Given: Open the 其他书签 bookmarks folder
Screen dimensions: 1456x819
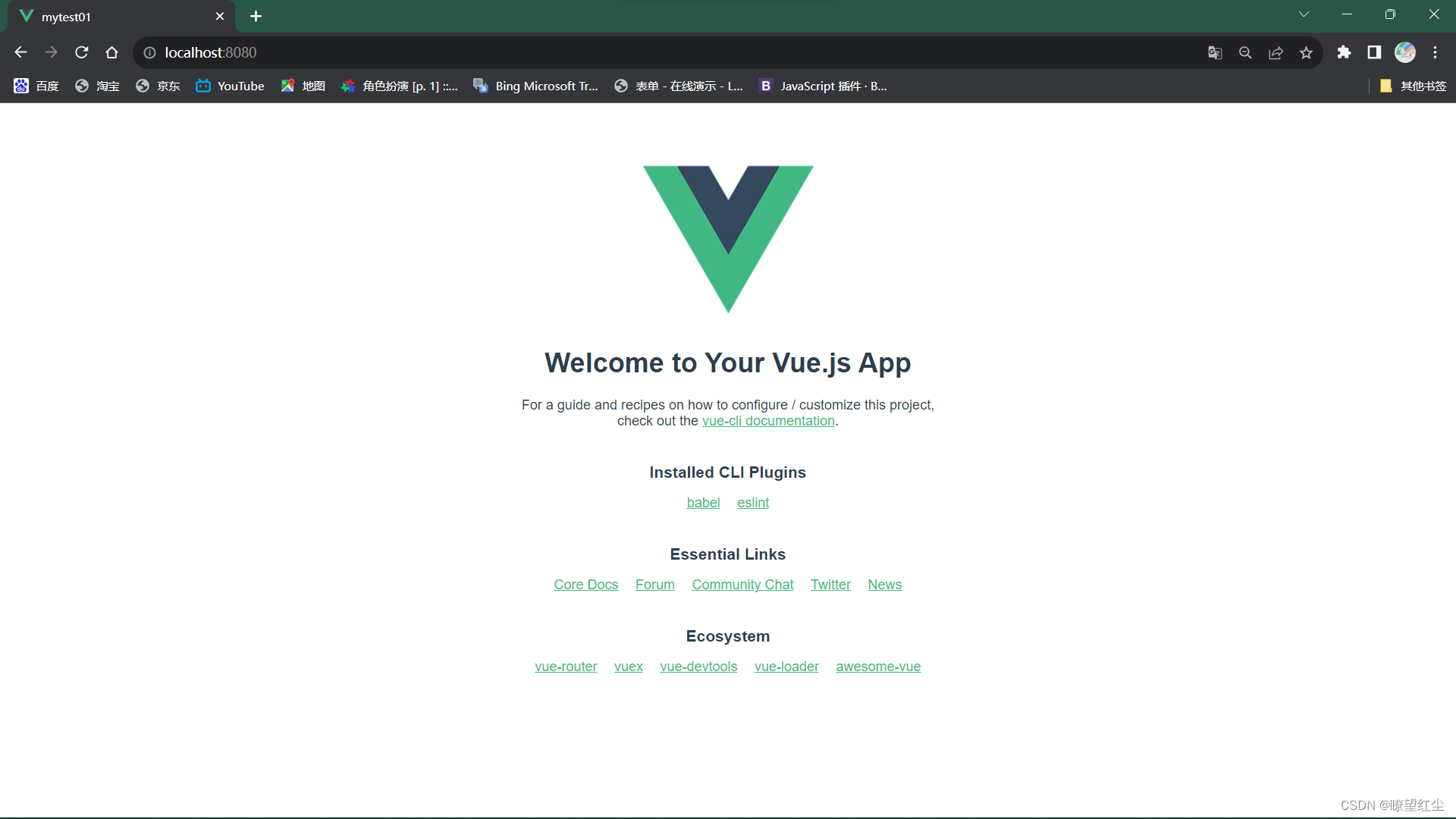Looking at the screenshot, I should pos(1413,86).
